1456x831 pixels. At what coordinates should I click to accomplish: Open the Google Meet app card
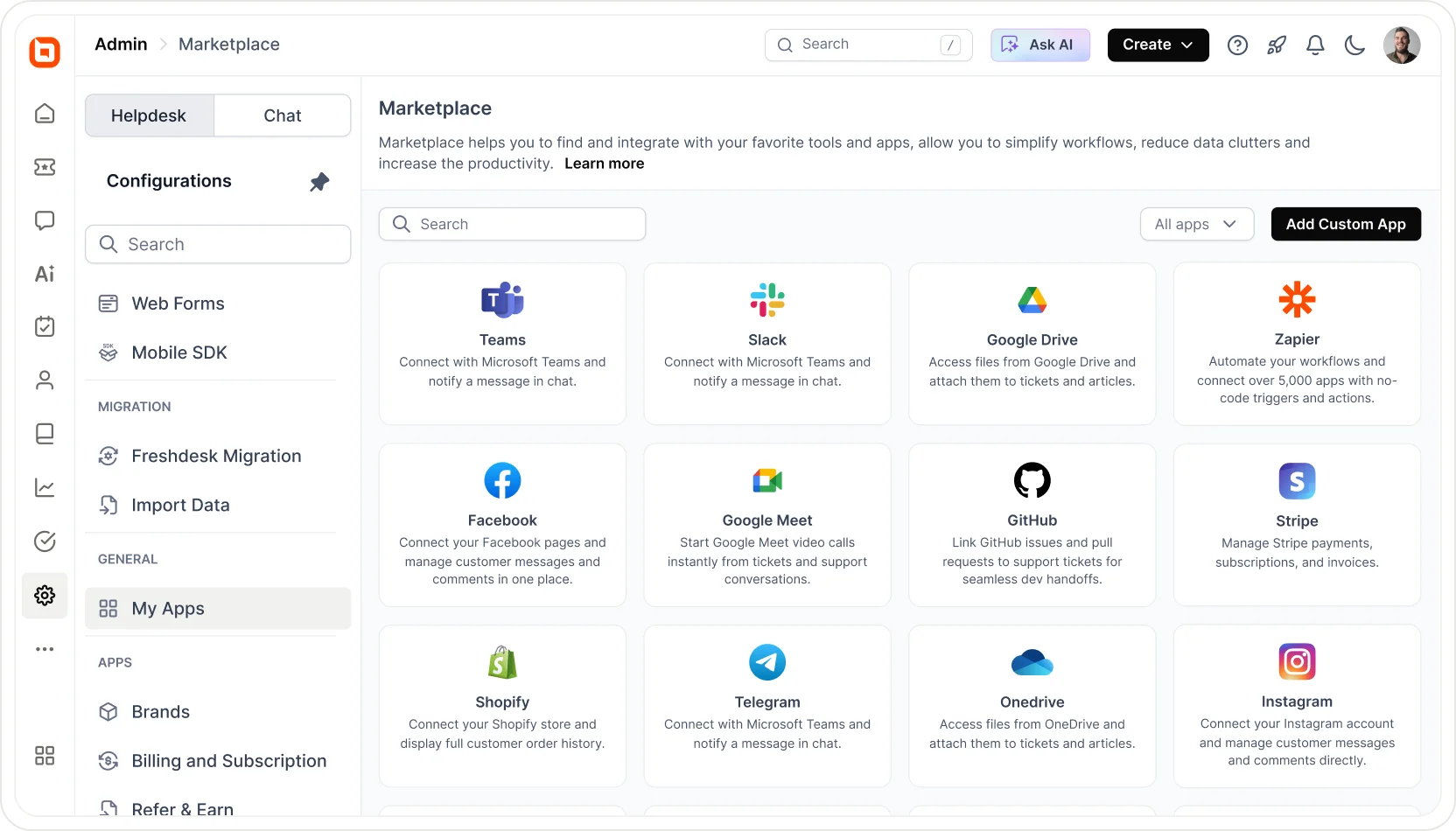(767, 525)
